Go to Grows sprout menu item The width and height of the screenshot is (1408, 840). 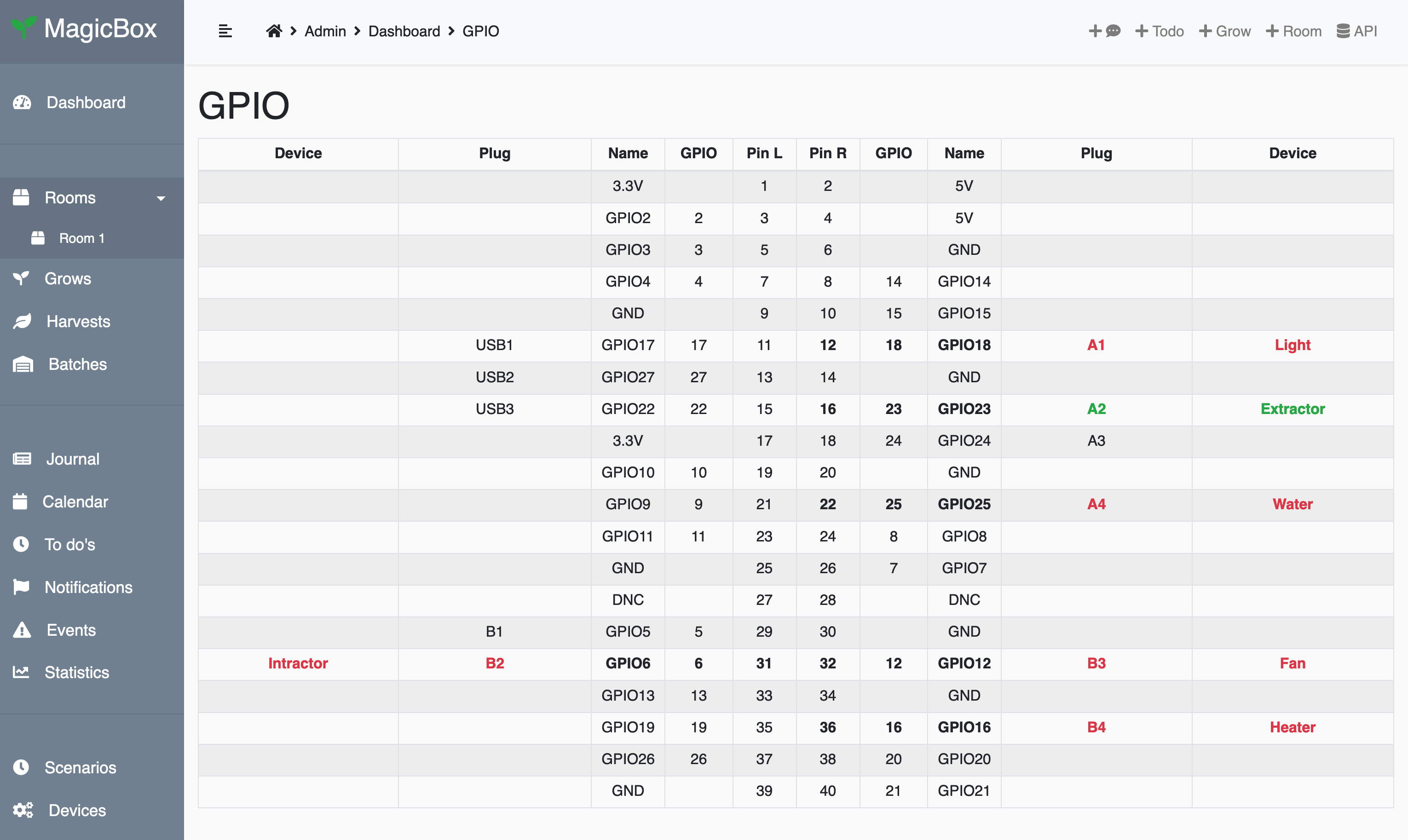tap(67, 278)
